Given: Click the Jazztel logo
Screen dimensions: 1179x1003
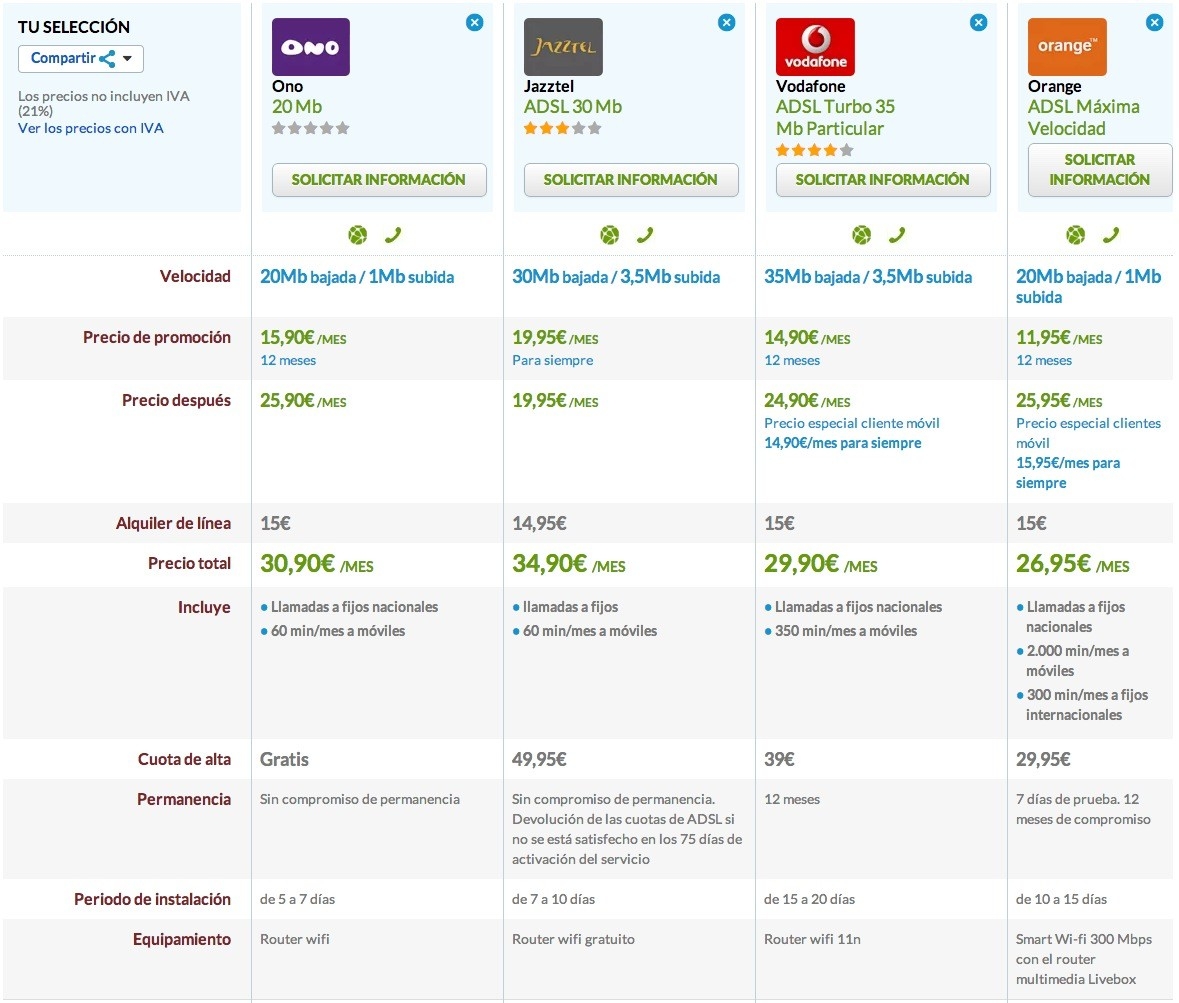Looking at the screenshot, I should pos(563,47).
